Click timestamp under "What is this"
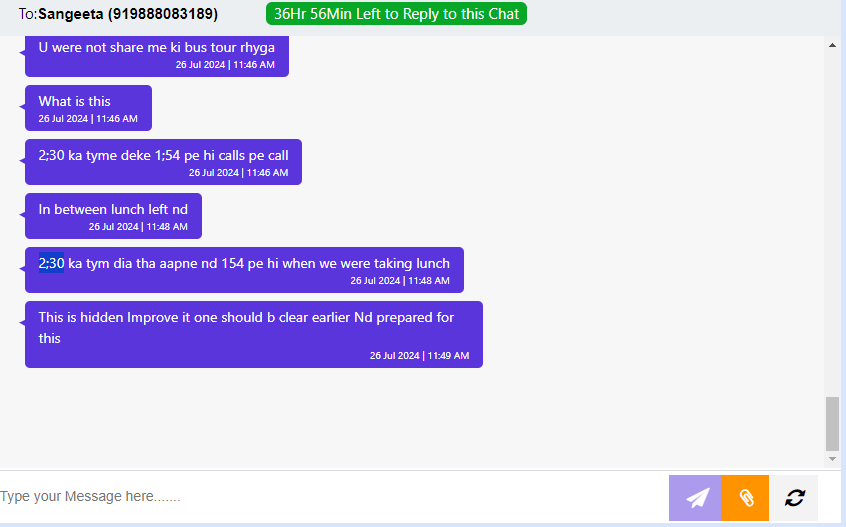 (x=88, y=119)
